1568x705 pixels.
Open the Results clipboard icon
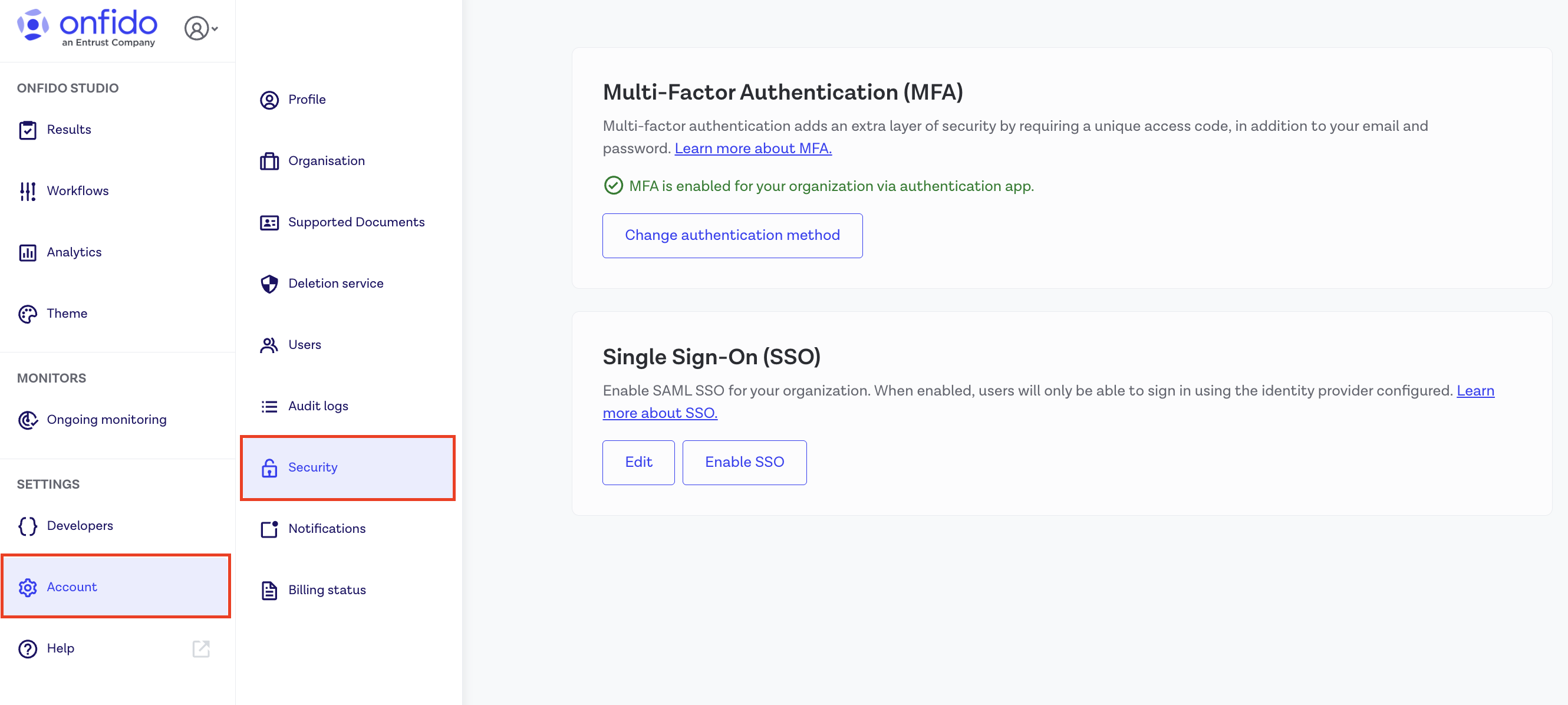[27, 130]
